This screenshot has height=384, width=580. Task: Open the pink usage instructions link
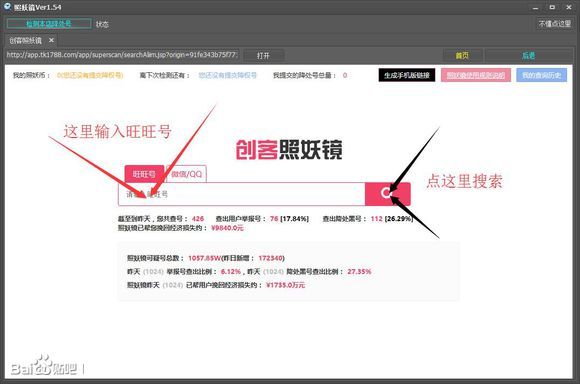pos(476,75)
